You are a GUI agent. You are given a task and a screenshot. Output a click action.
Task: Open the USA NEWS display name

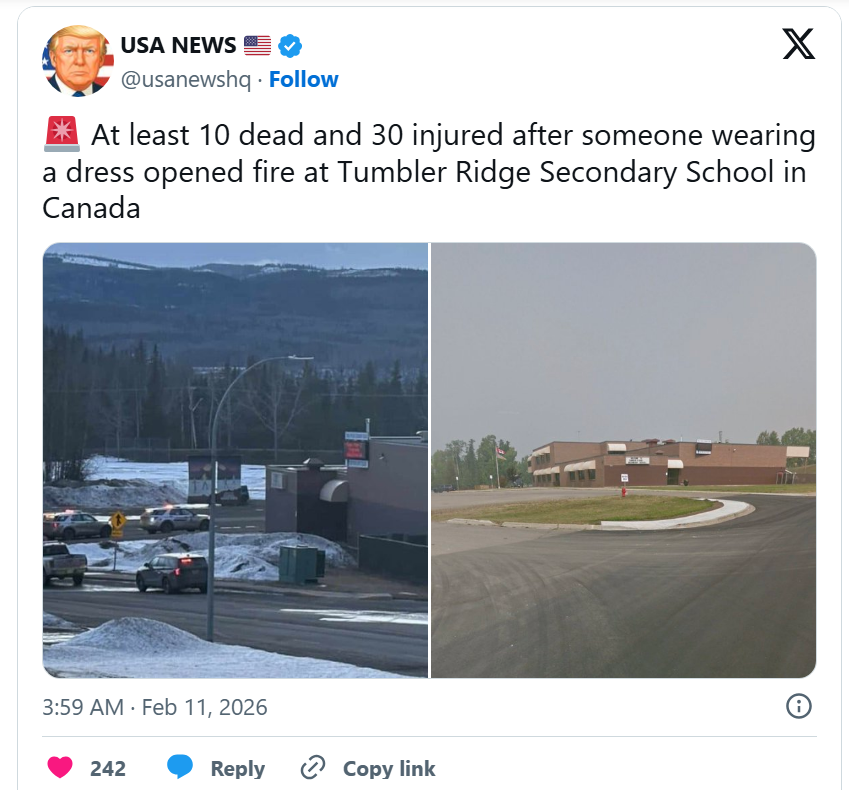[x=178, y=45]
